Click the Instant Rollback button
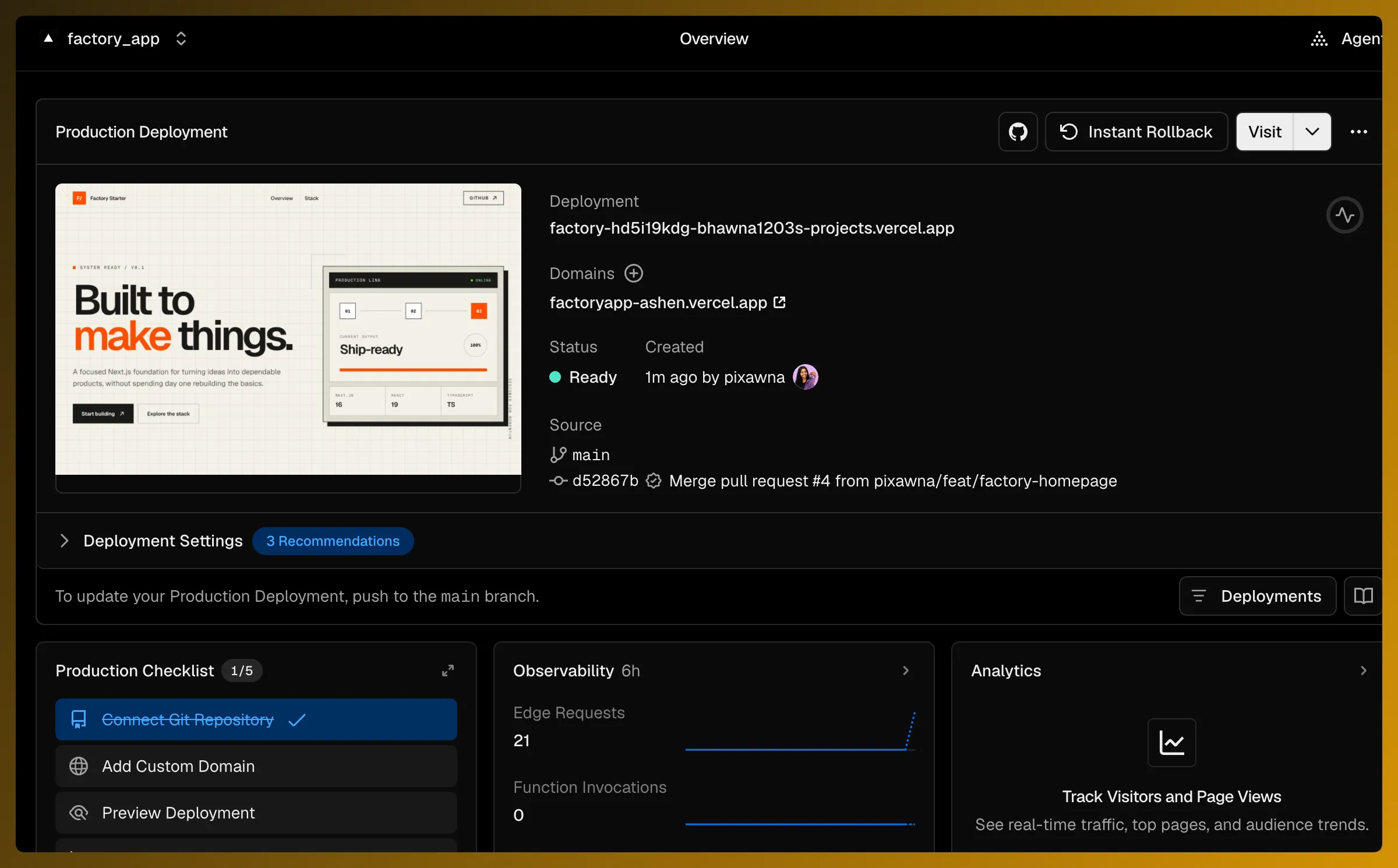 pyautogui.click(x=1136, y=132)
